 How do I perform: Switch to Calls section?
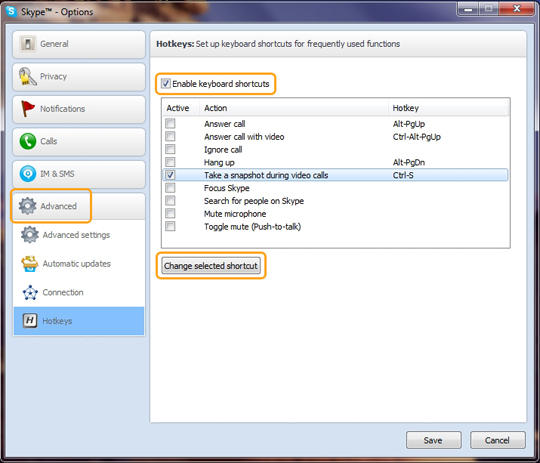[x=79, y=141]
